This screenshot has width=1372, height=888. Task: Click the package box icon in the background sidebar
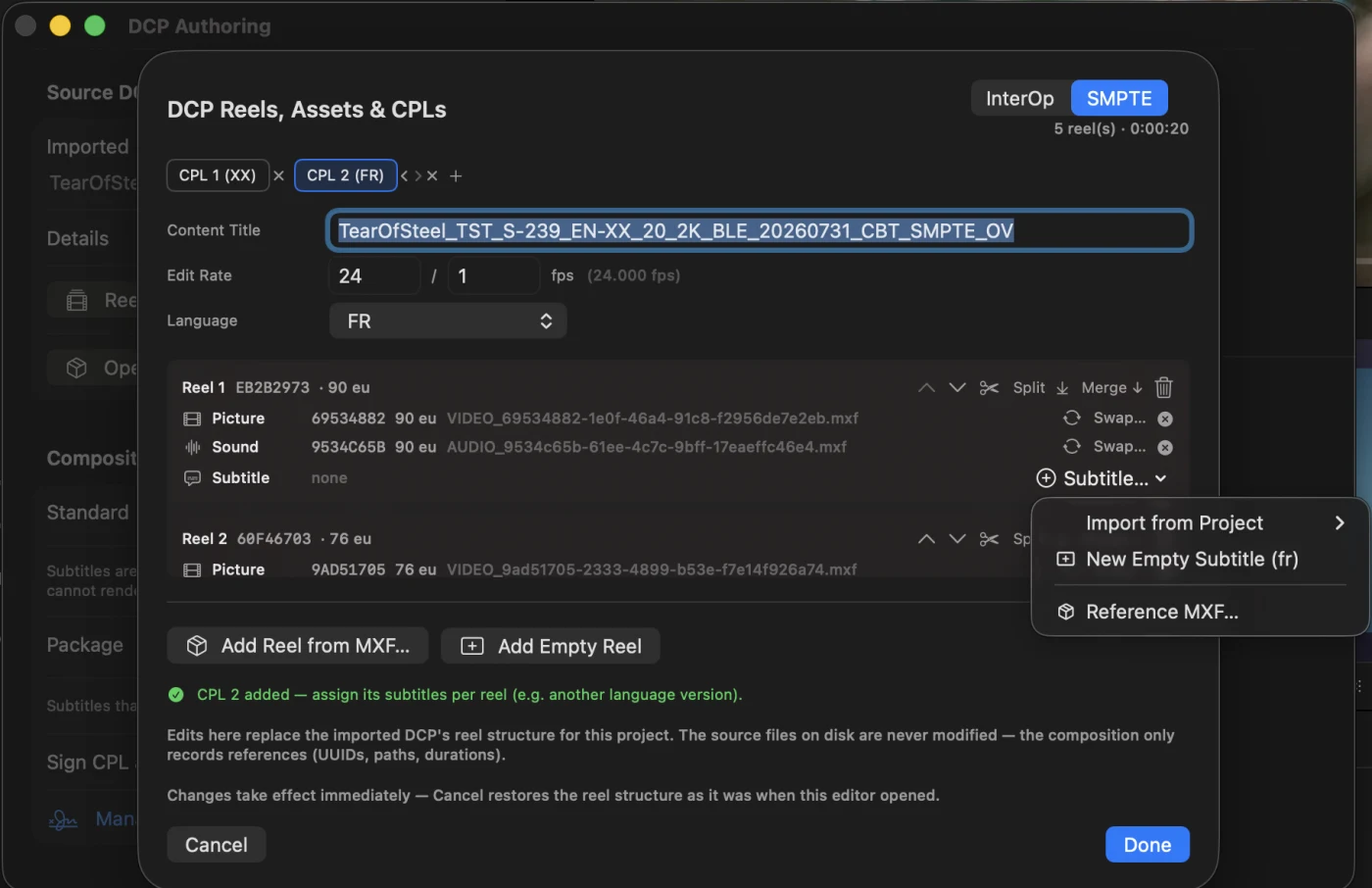[77, 368]
